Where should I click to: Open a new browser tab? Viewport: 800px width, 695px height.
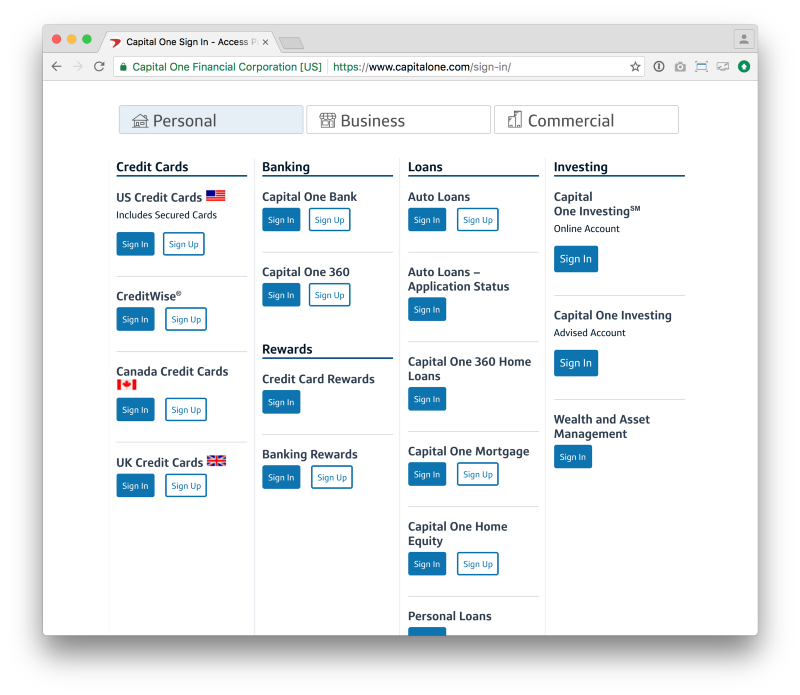tap(290, 43)
